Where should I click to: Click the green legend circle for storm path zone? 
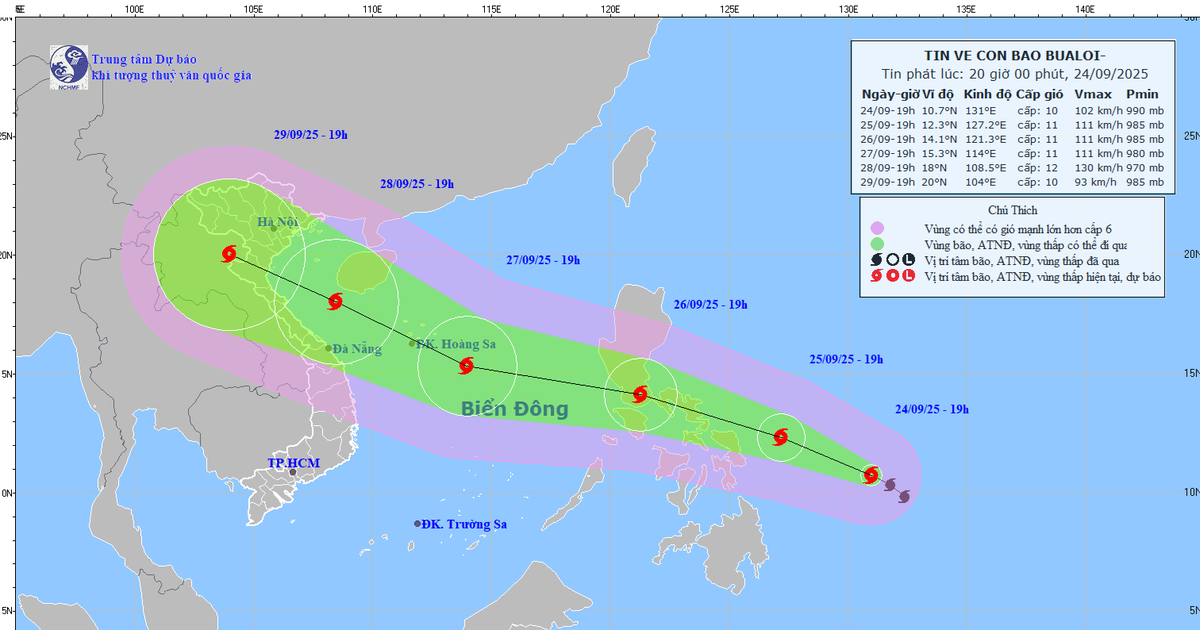[x=877, y=244]
